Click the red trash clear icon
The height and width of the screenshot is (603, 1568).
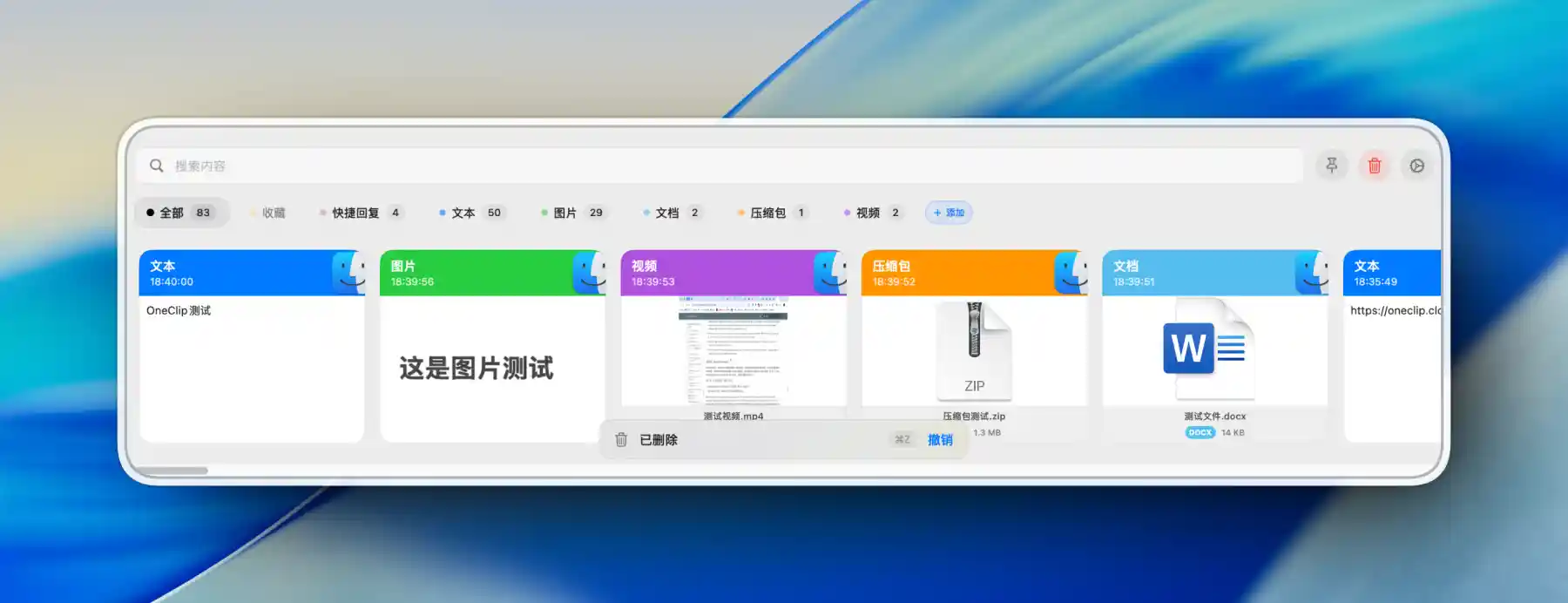tap(1374, 166)
